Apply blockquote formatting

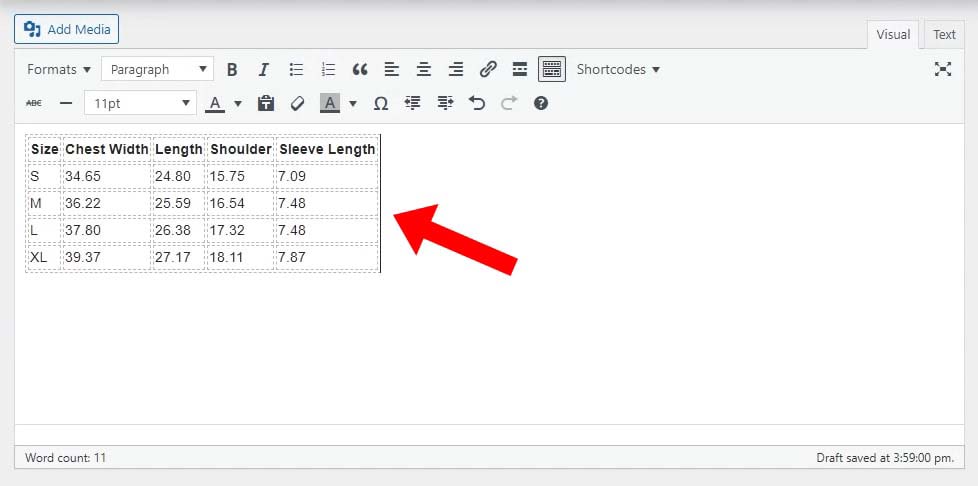(360, 70)
